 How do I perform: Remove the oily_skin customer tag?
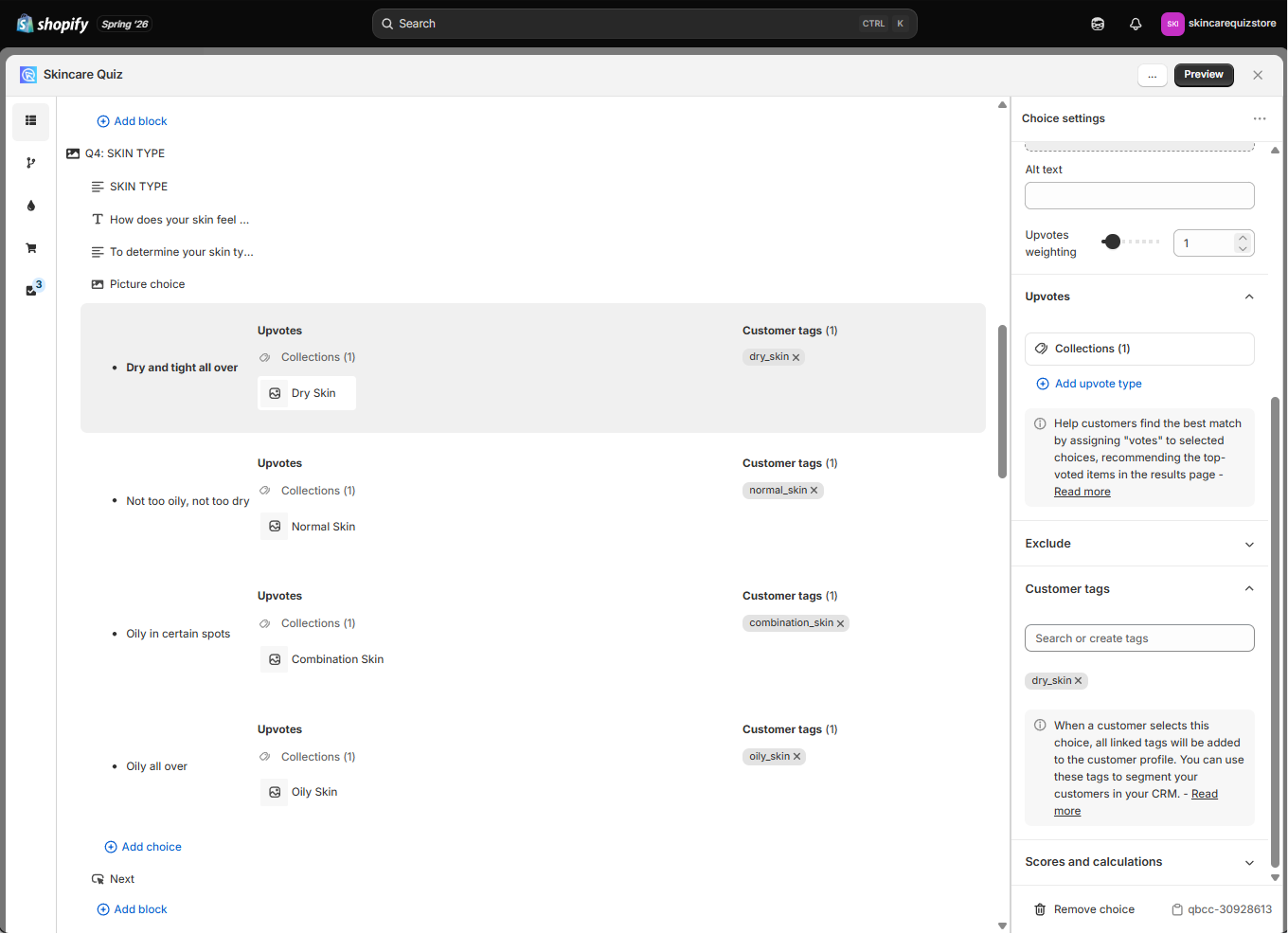tap(797, 757)
